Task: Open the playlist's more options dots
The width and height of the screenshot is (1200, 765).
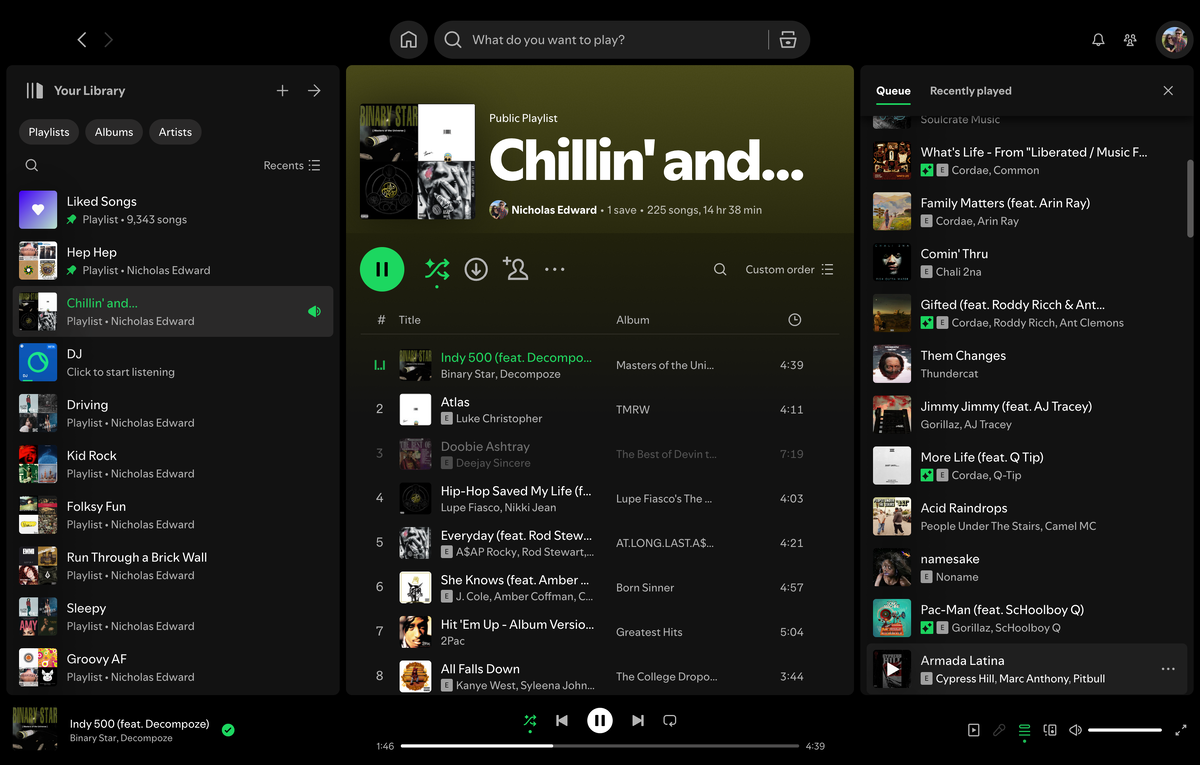Action: [555, 269]
